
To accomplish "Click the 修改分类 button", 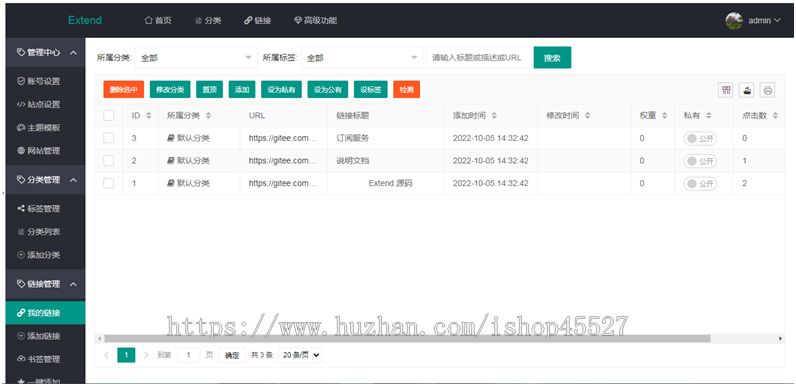I will tap(170, 89).
